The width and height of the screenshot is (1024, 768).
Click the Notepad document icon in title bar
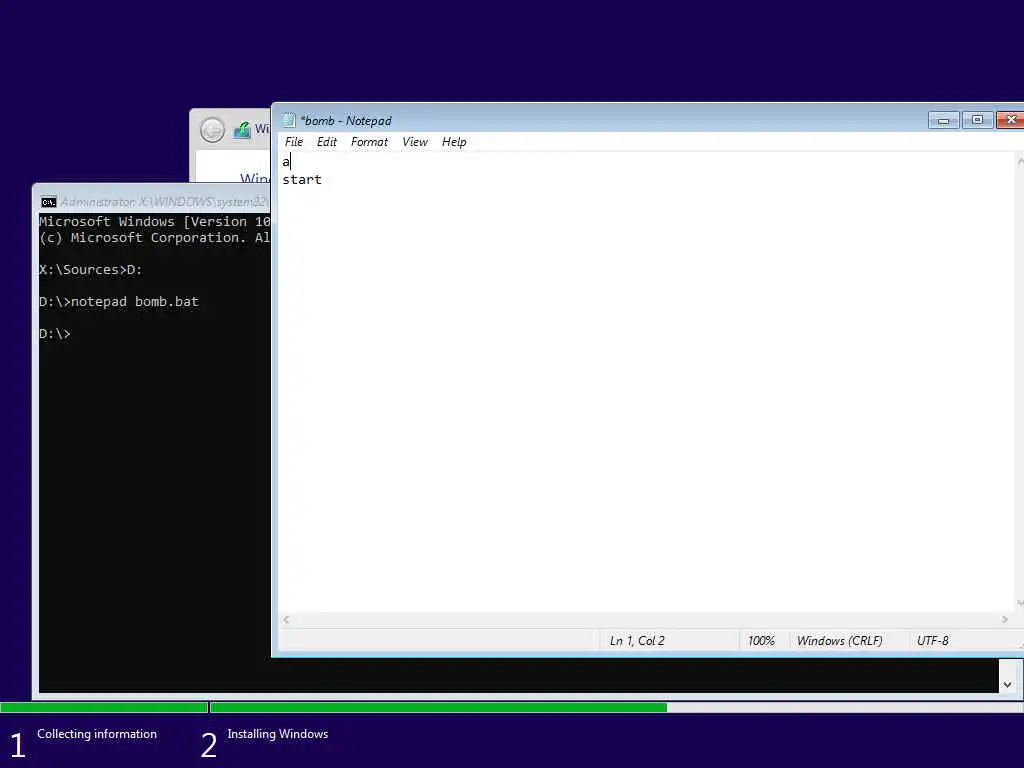tap(289, 120)
